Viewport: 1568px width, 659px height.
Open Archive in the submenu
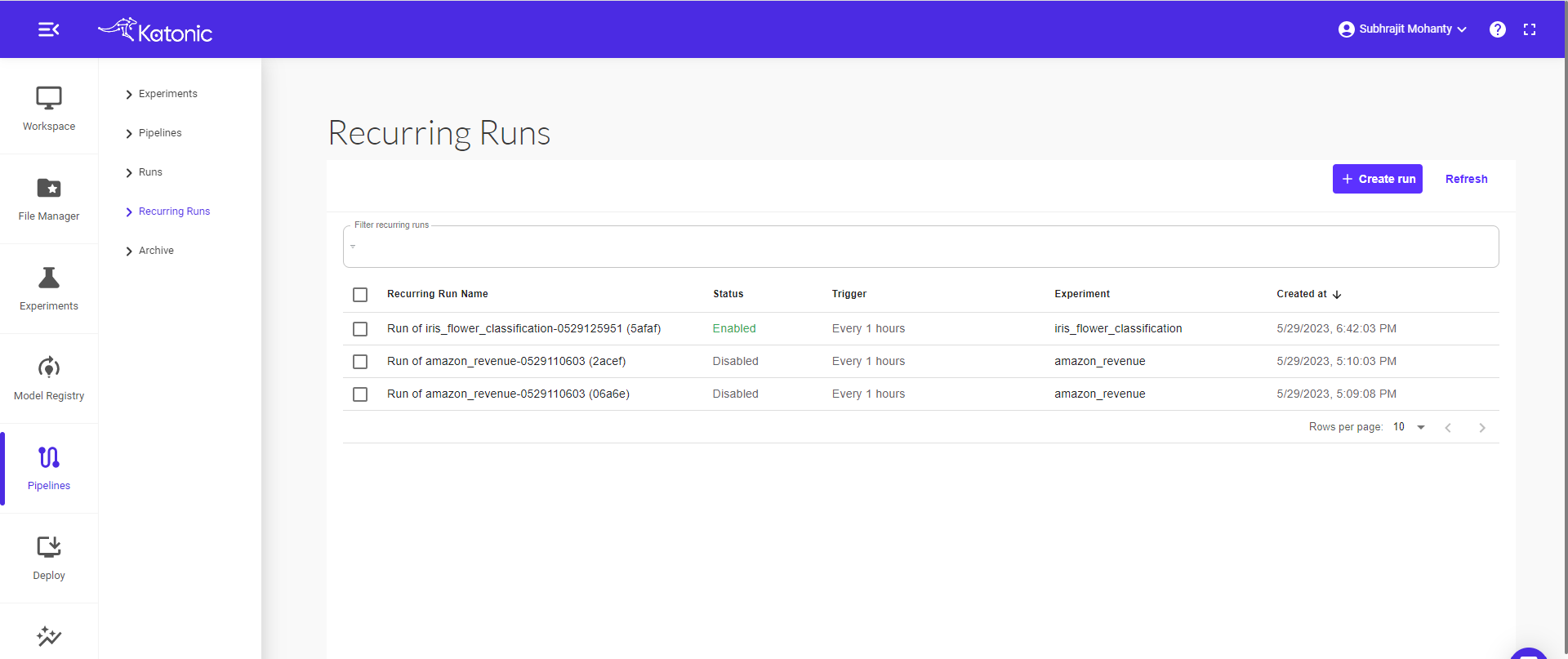(156, 251)
